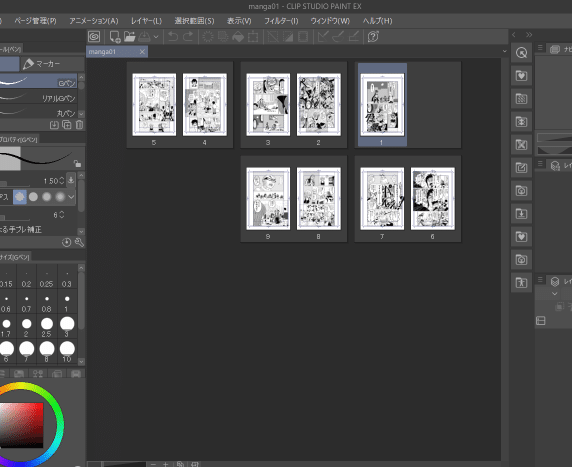The width and height of the screenshot is (572, 467).
Task: Open brush size dynamics button
Action: click(x=71, y=180)
